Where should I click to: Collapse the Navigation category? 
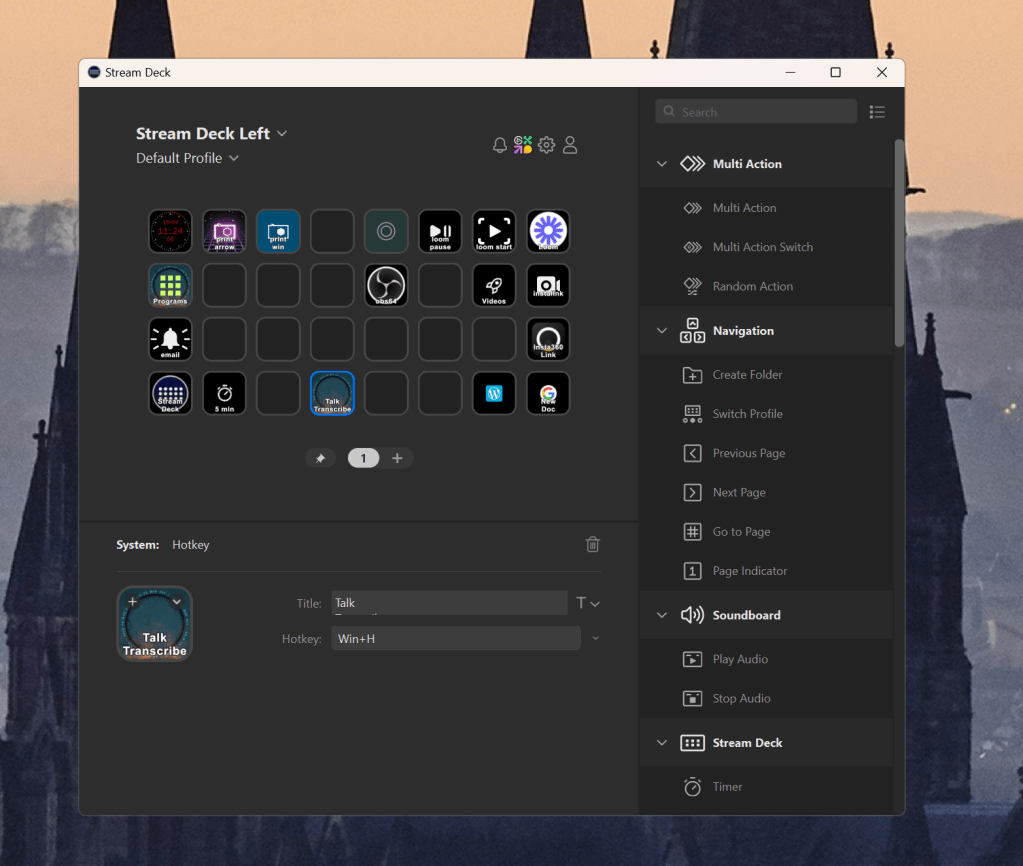(662, 331)
